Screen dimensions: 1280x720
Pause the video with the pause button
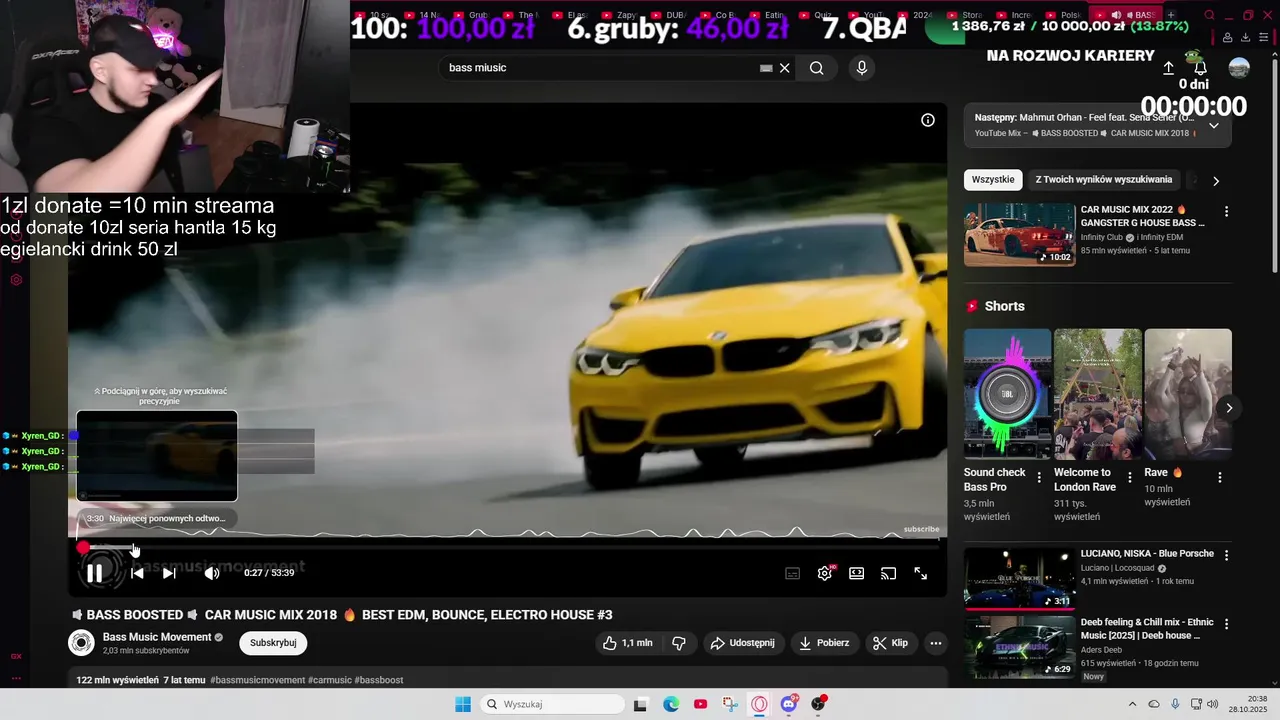coord(94,573)
